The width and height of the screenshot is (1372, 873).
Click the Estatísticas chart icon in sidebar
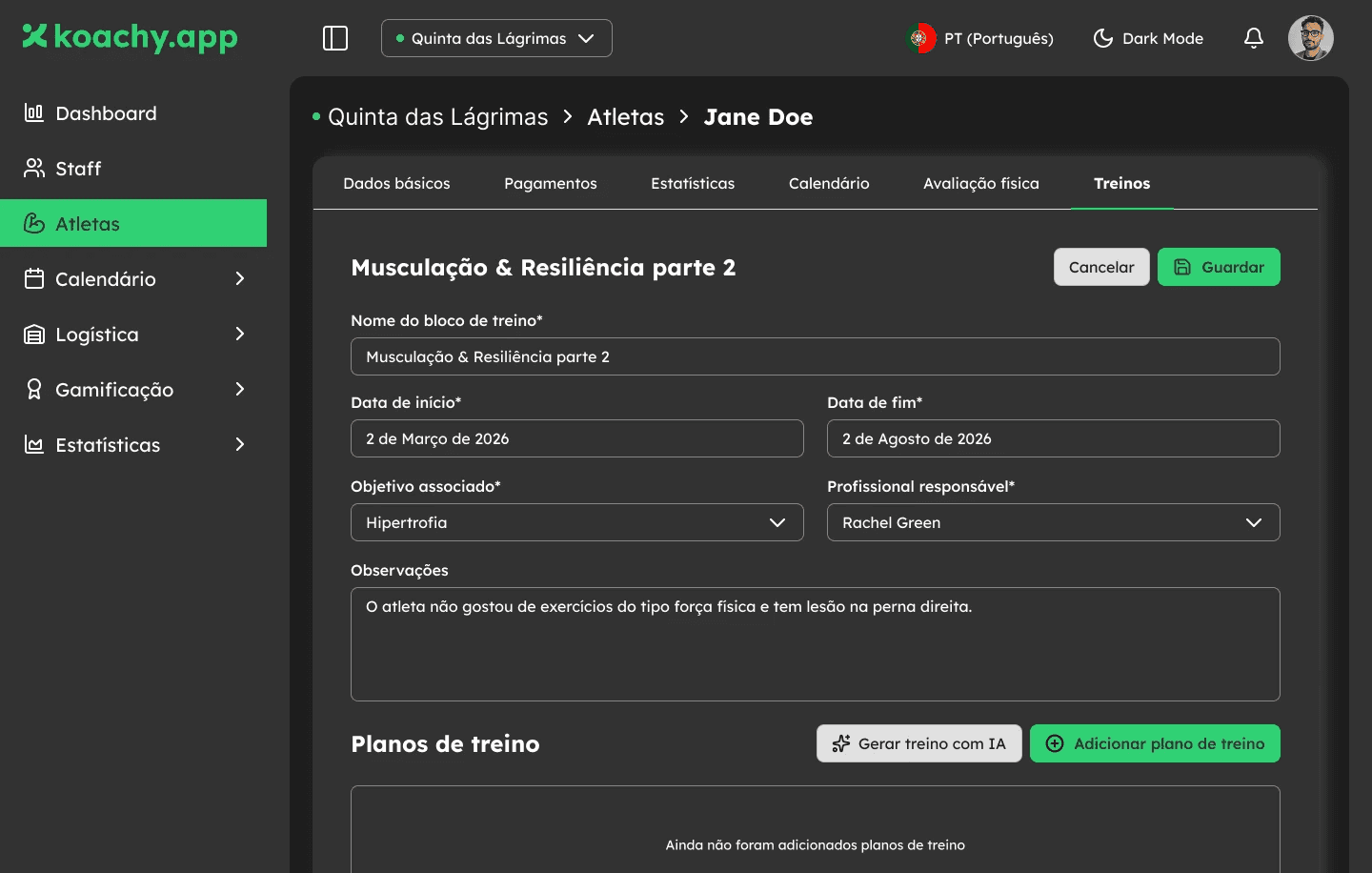click(x=34, y=445)
